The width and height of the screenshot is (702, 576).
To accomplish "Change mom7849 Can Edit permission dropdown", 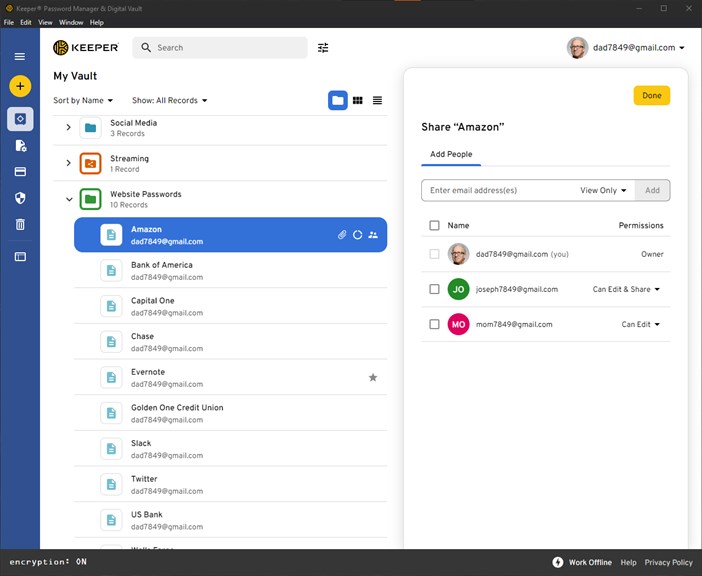I will (x=641, y=324).
